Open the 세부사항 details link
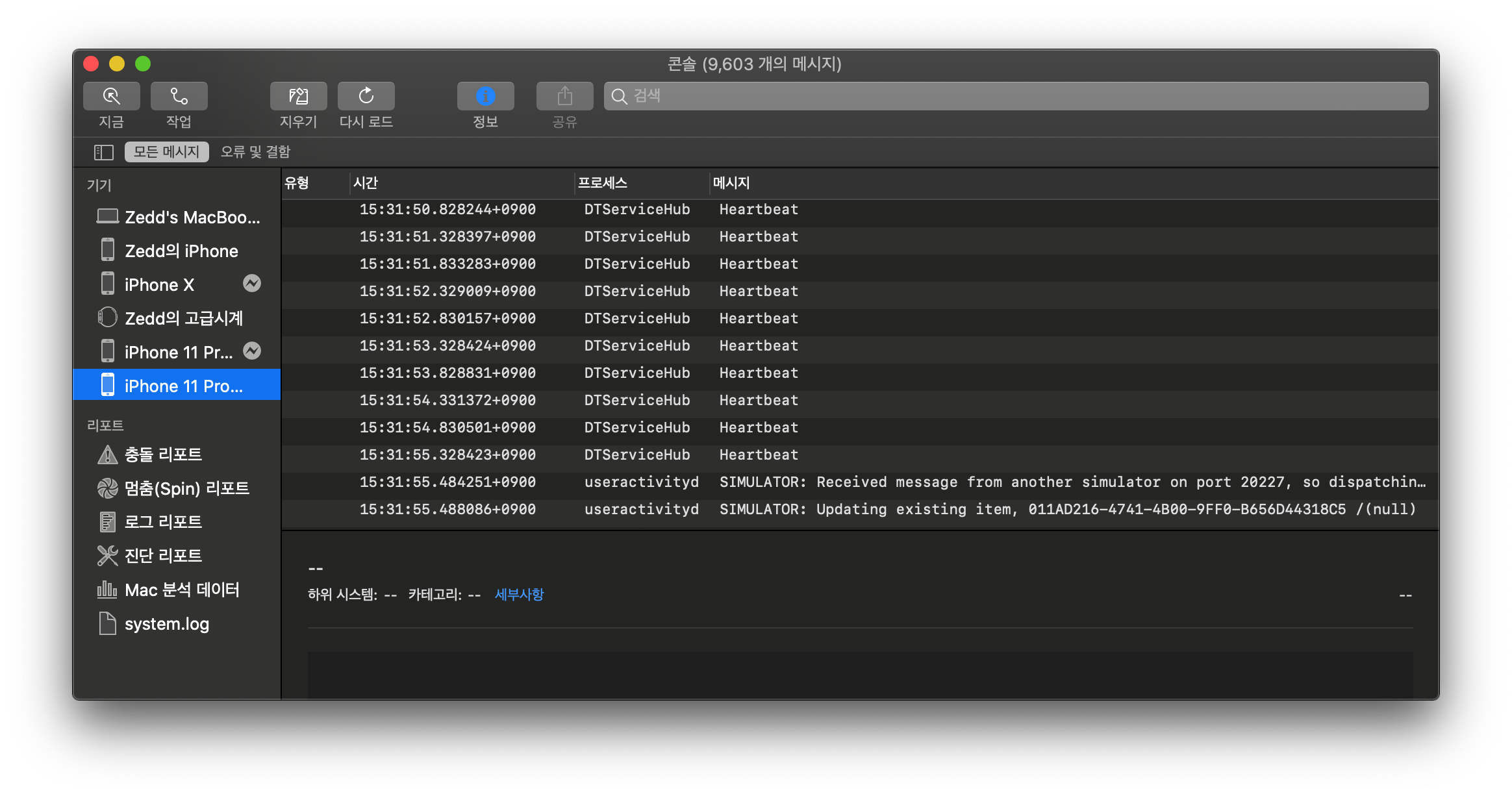Image resolution: width=1512 pixels, height=796 pixels. (519, 595)
